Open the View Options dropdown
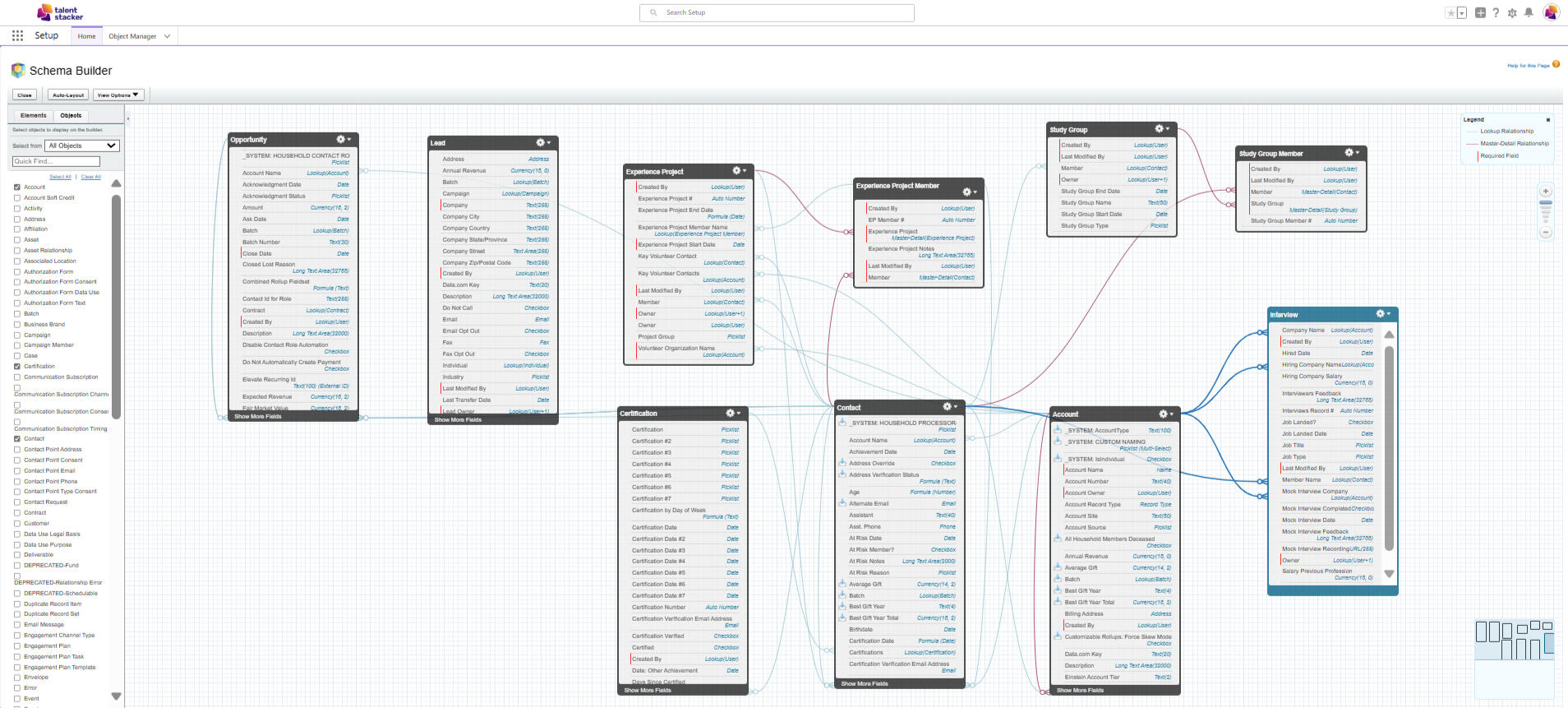Screen dimensions: 1568x708 (118, 95)
